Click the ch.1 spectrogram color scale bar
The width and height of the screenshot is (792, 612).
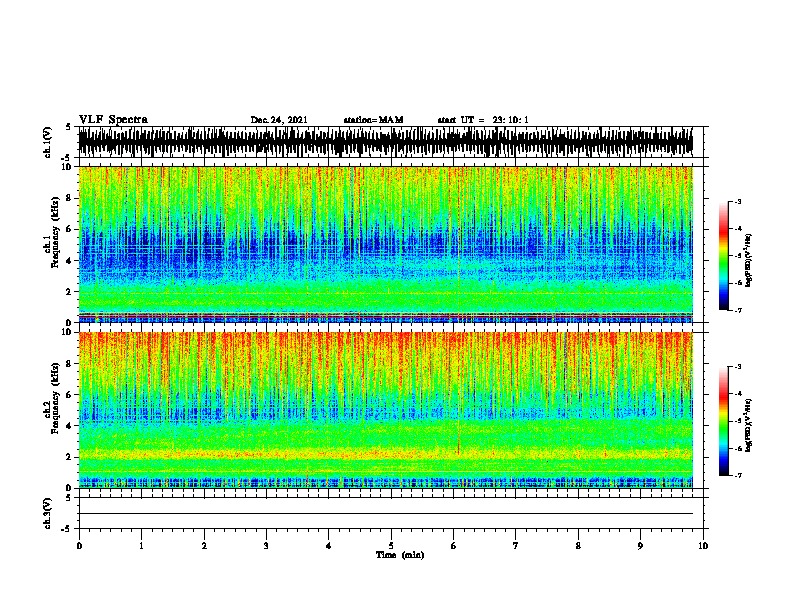[724, 256]
